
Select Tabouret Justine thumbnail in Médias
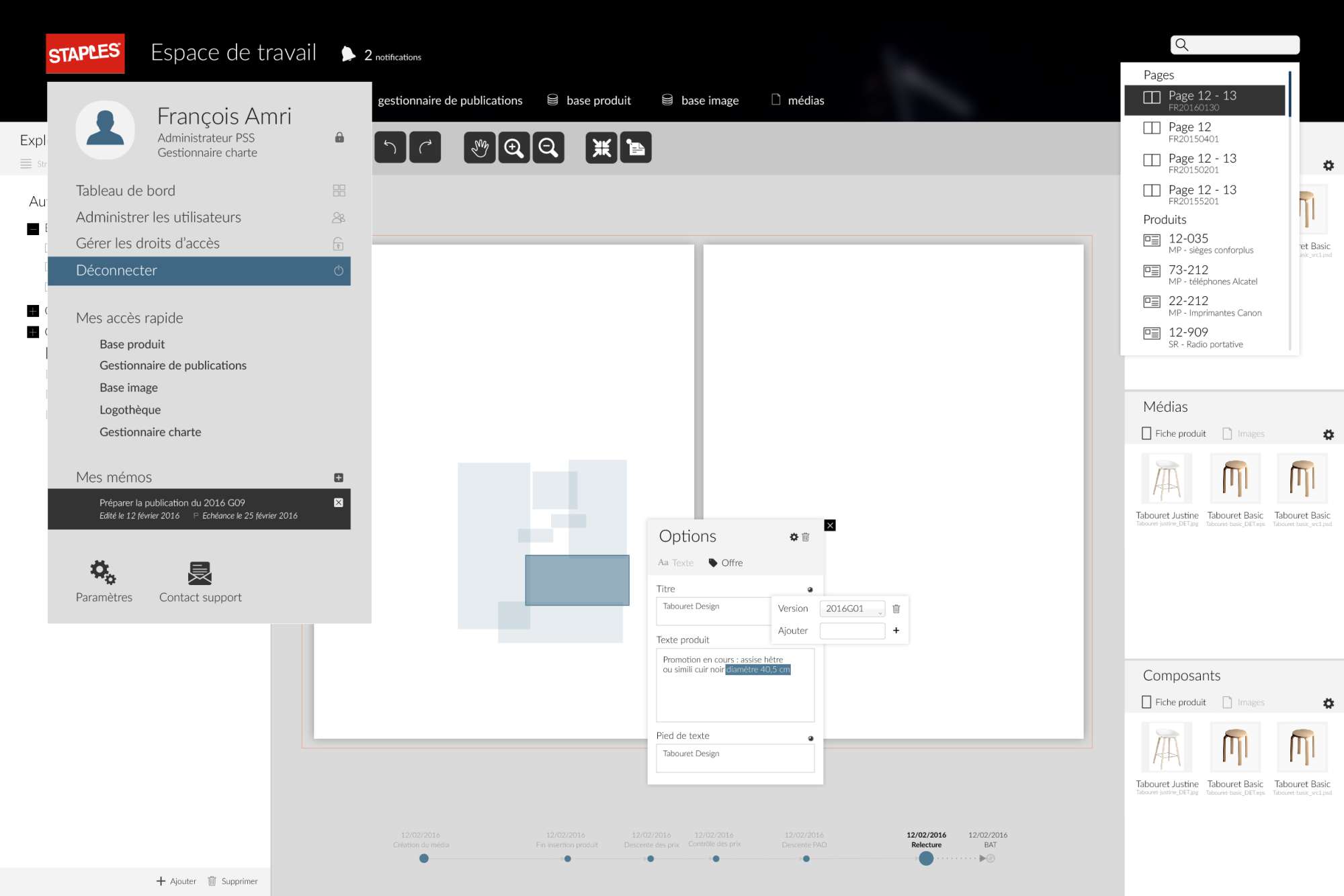coord(1167,479)
